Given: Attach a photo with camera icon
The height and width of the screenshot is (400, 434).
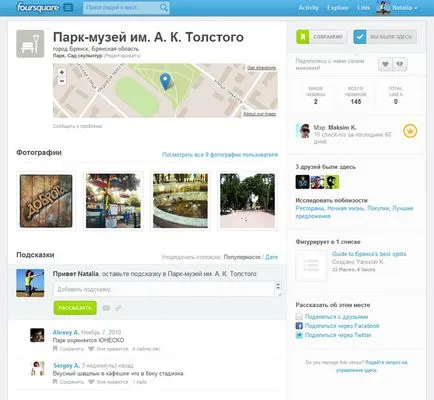Looking at the screenshot, I should 106,308.
